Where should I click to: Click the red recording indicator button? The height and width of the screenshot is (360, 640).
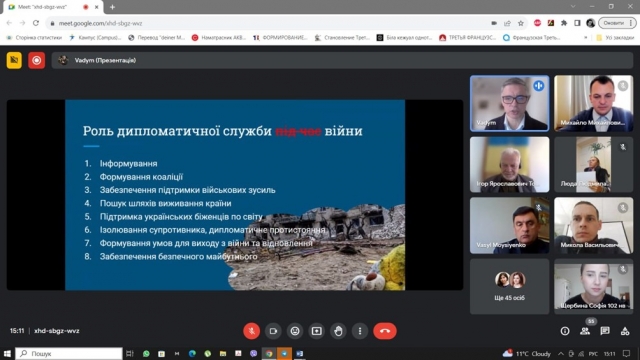(36, 60)
